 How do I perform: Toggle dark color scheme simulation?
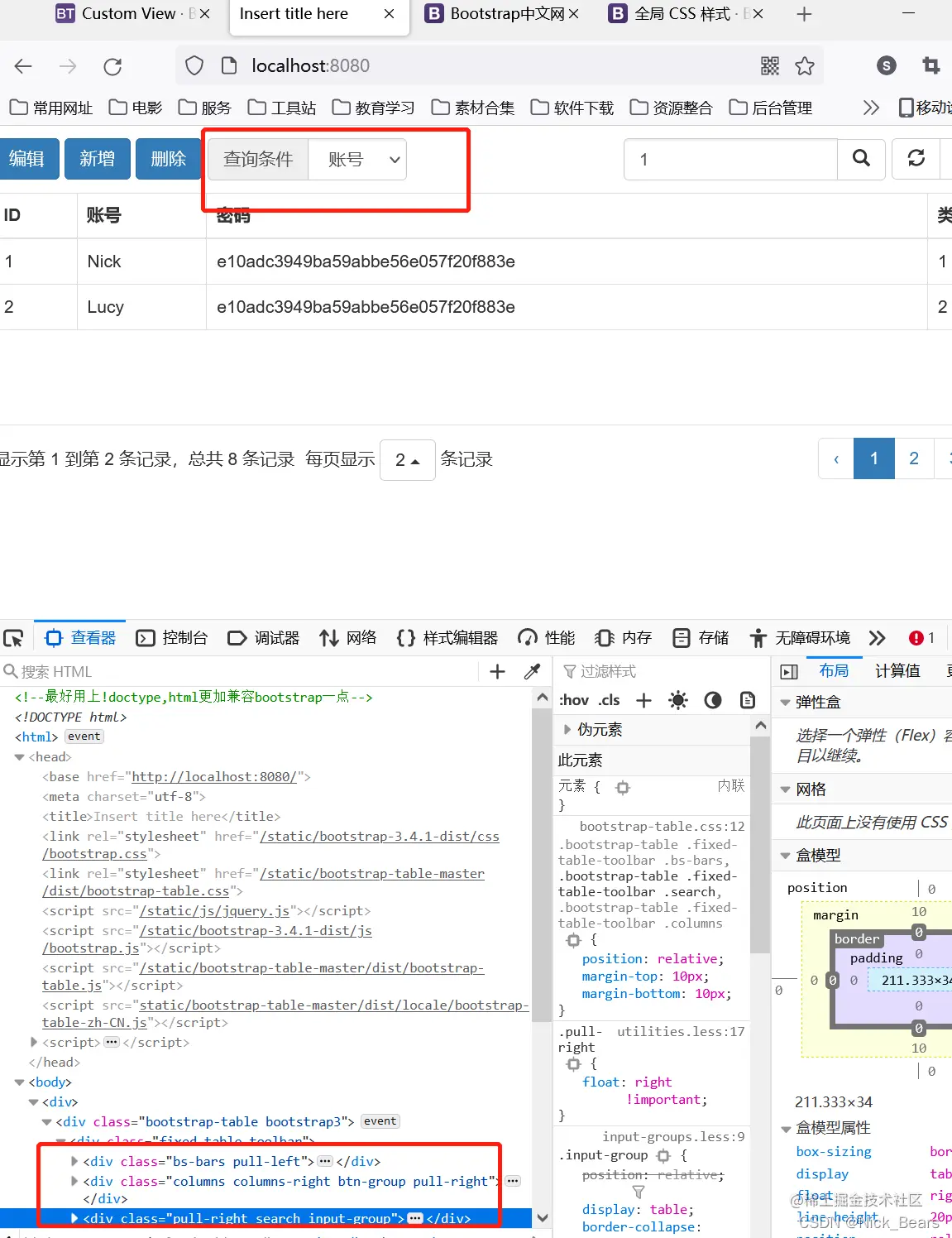[712, 700]
